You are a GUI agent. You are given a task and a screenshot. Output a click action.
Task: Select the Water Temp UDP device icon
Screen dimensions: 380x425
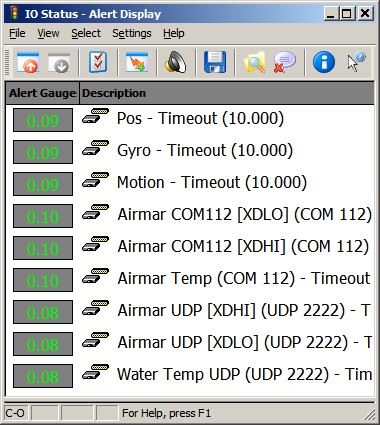coord(95,372)
